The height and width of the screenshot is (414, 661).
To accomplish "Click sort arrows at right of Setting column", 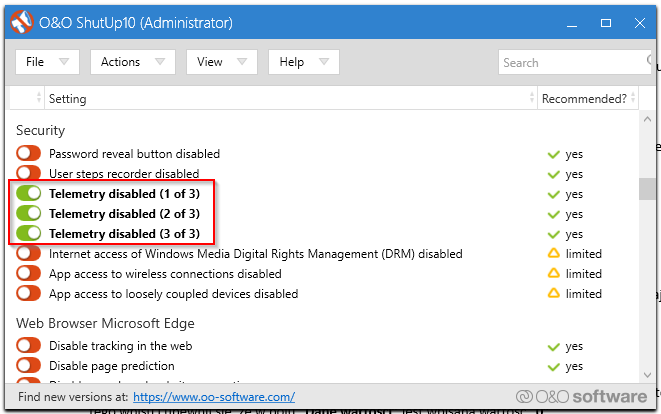I will (x=532, y=97).
